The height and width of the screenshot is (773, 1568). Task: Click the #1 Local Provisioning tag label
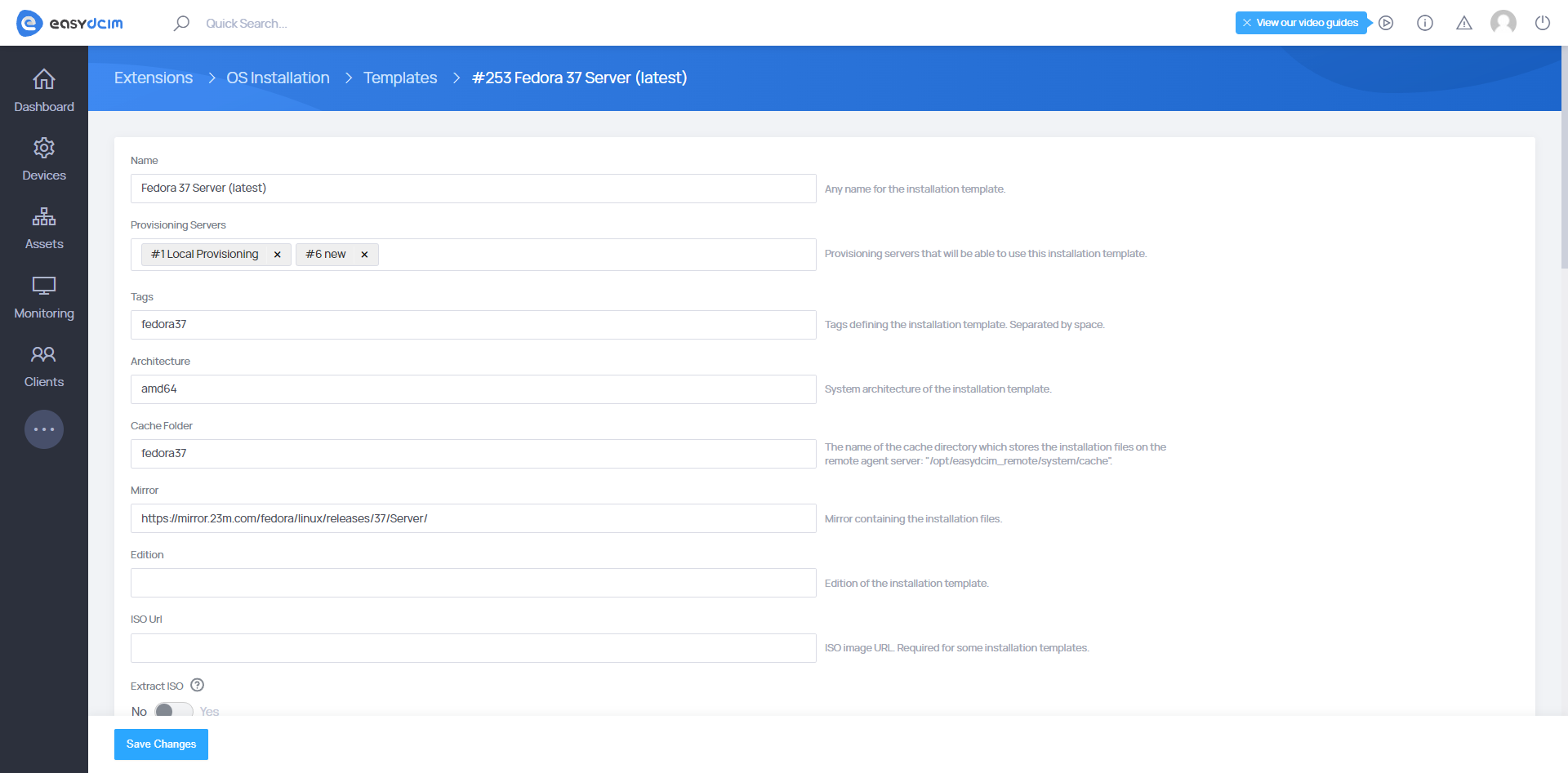[x=205, y=255]
